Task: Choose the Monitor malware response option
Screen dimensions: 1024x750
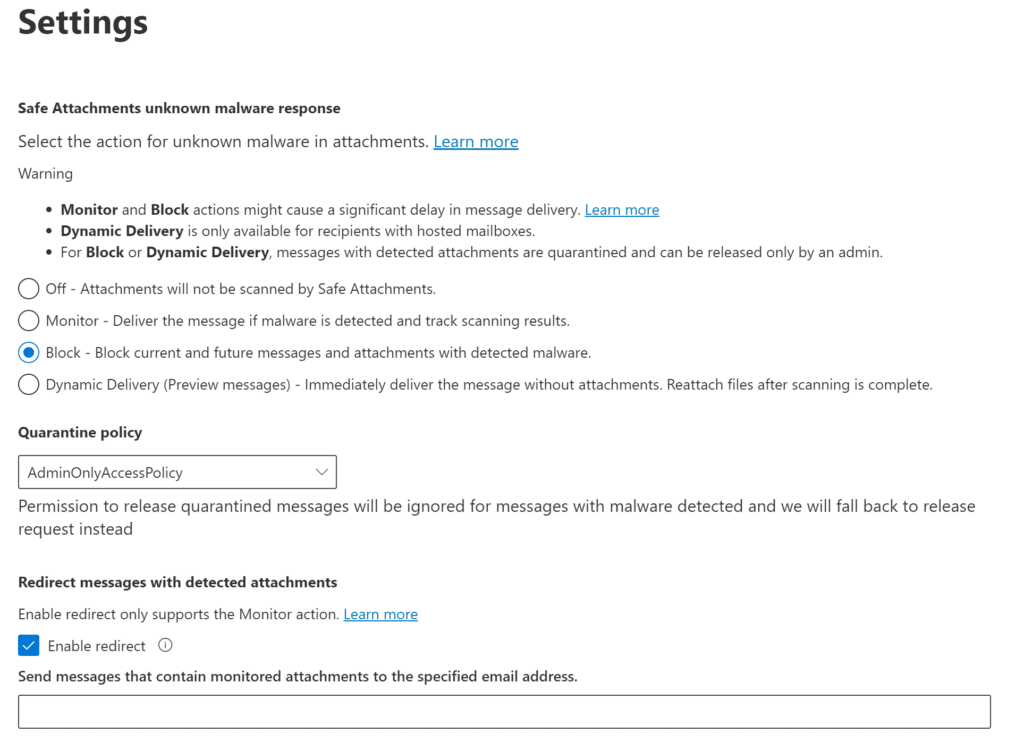Action: [x=28, y=320]
